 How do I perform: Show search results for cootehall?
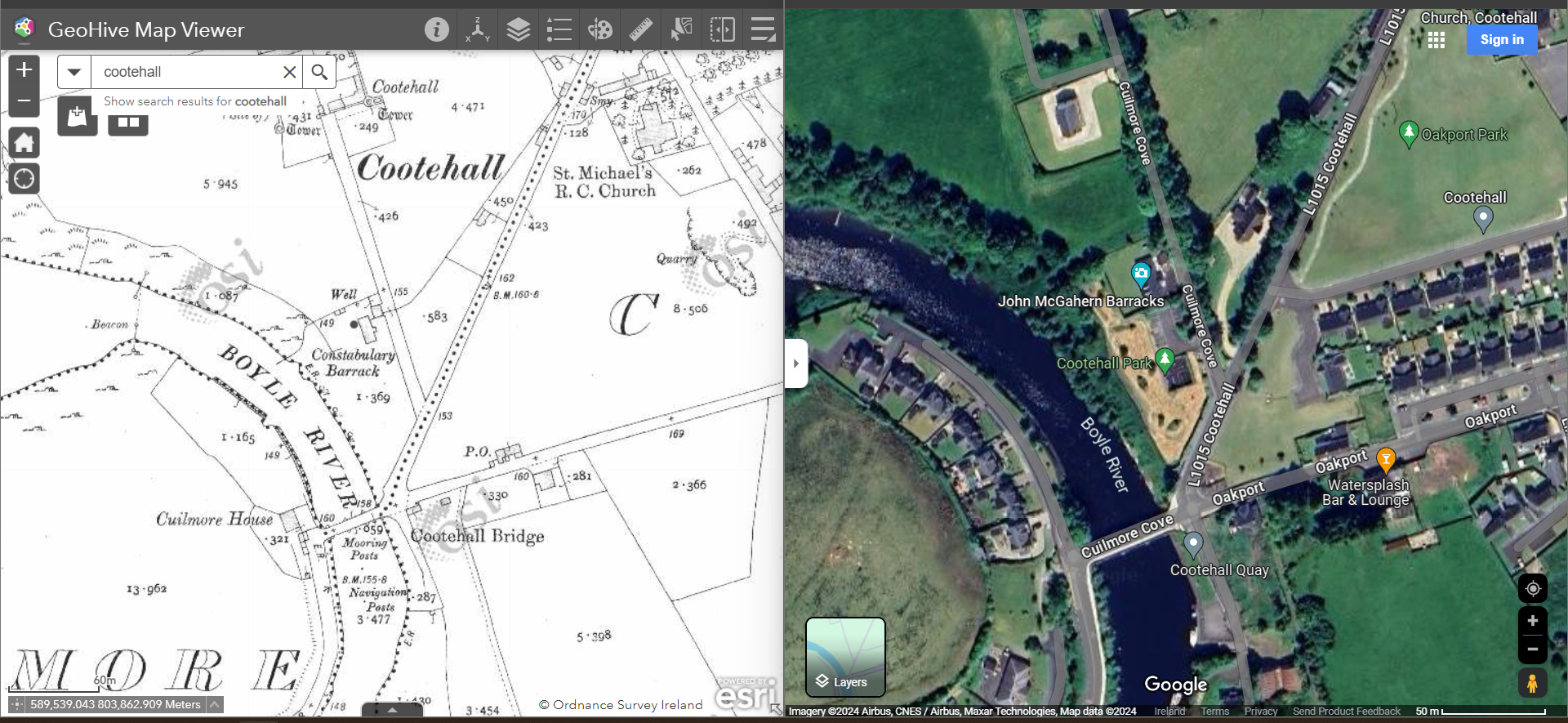click(x=195, y=101)
